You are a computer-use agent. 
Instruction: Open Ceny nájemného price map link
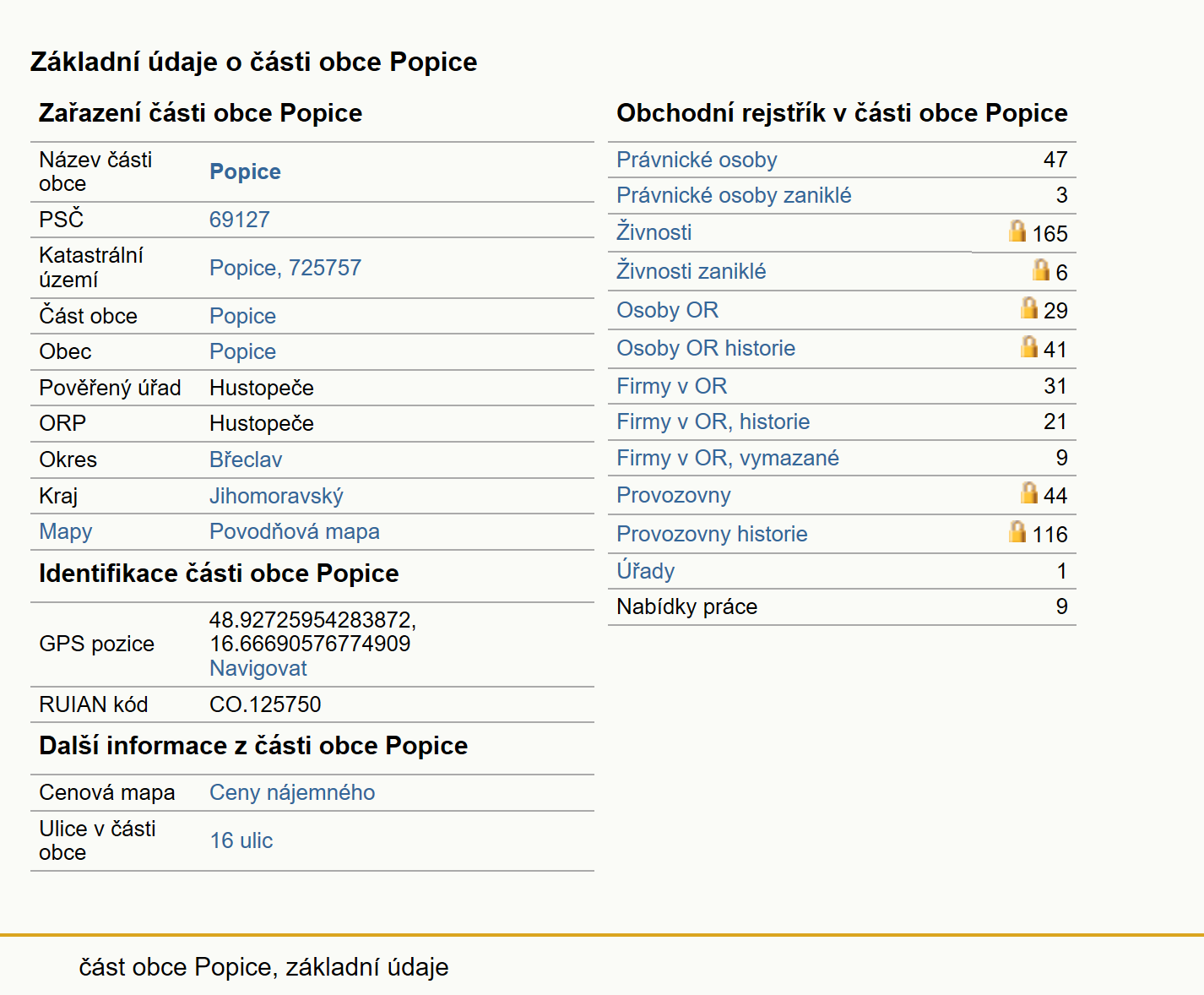(x=292, y=792)
